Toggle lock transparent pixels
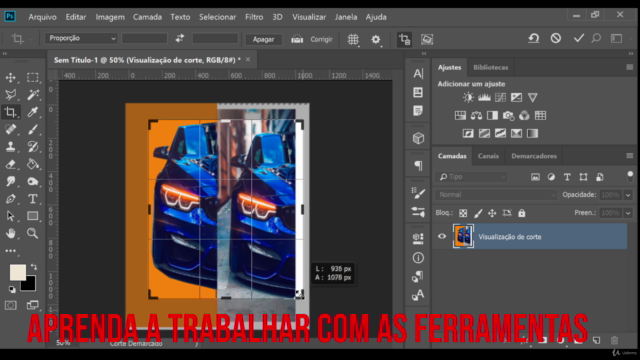 point(463,213)
